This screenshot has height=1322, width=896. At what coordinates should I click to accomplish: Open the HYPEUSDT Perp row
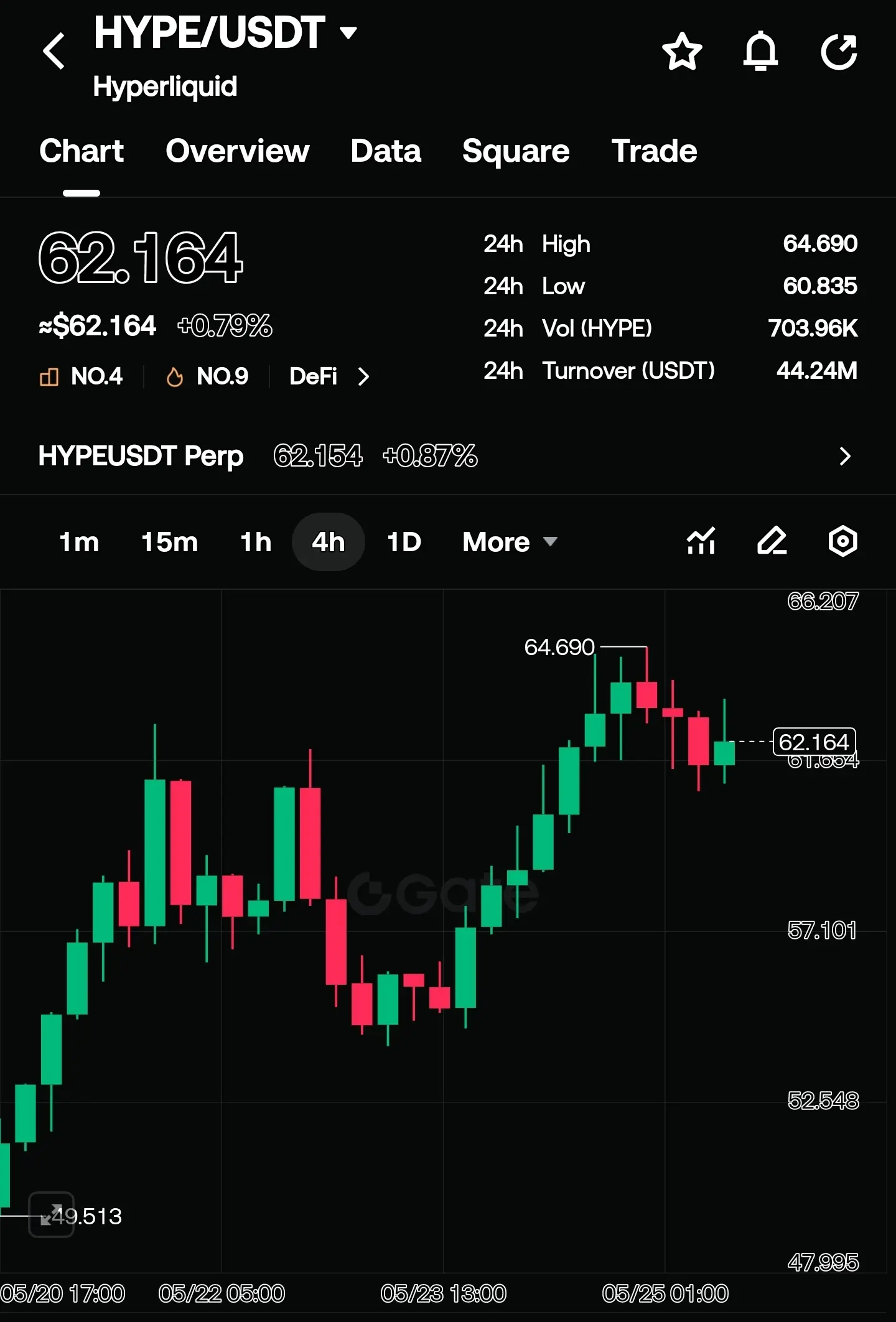tap(448, 456)
